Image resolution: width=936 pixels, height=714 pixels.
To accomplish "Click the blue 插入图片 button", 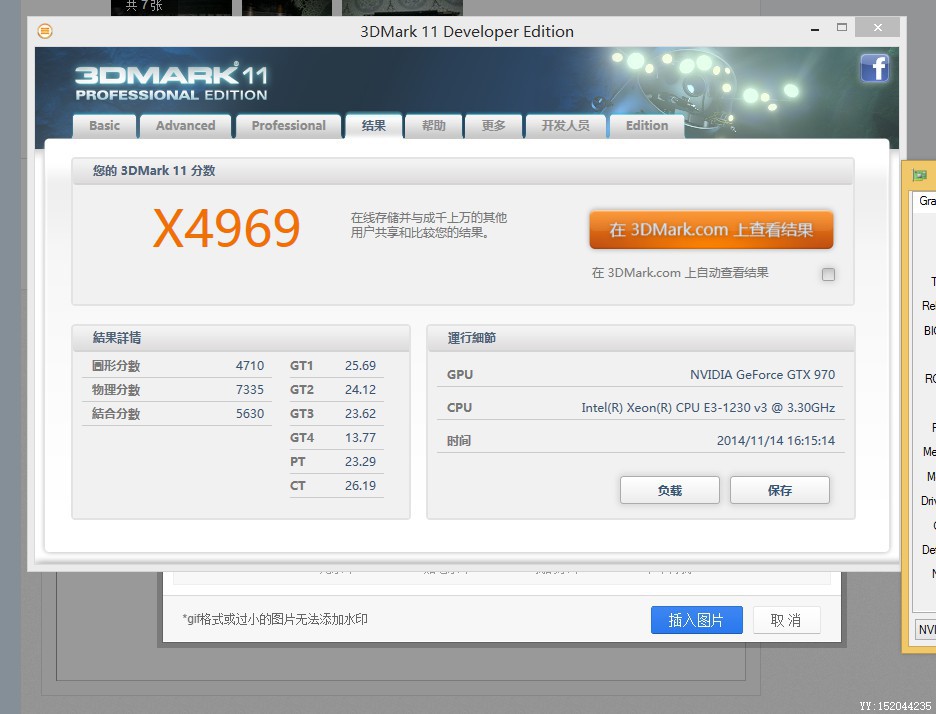I will (x=697, y=620).
